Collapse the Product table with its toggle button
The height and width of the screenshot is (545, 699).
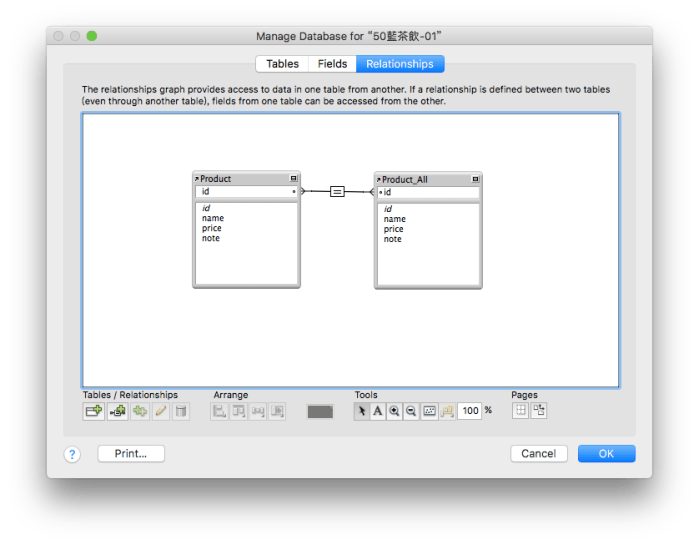[x=294, y=178]
